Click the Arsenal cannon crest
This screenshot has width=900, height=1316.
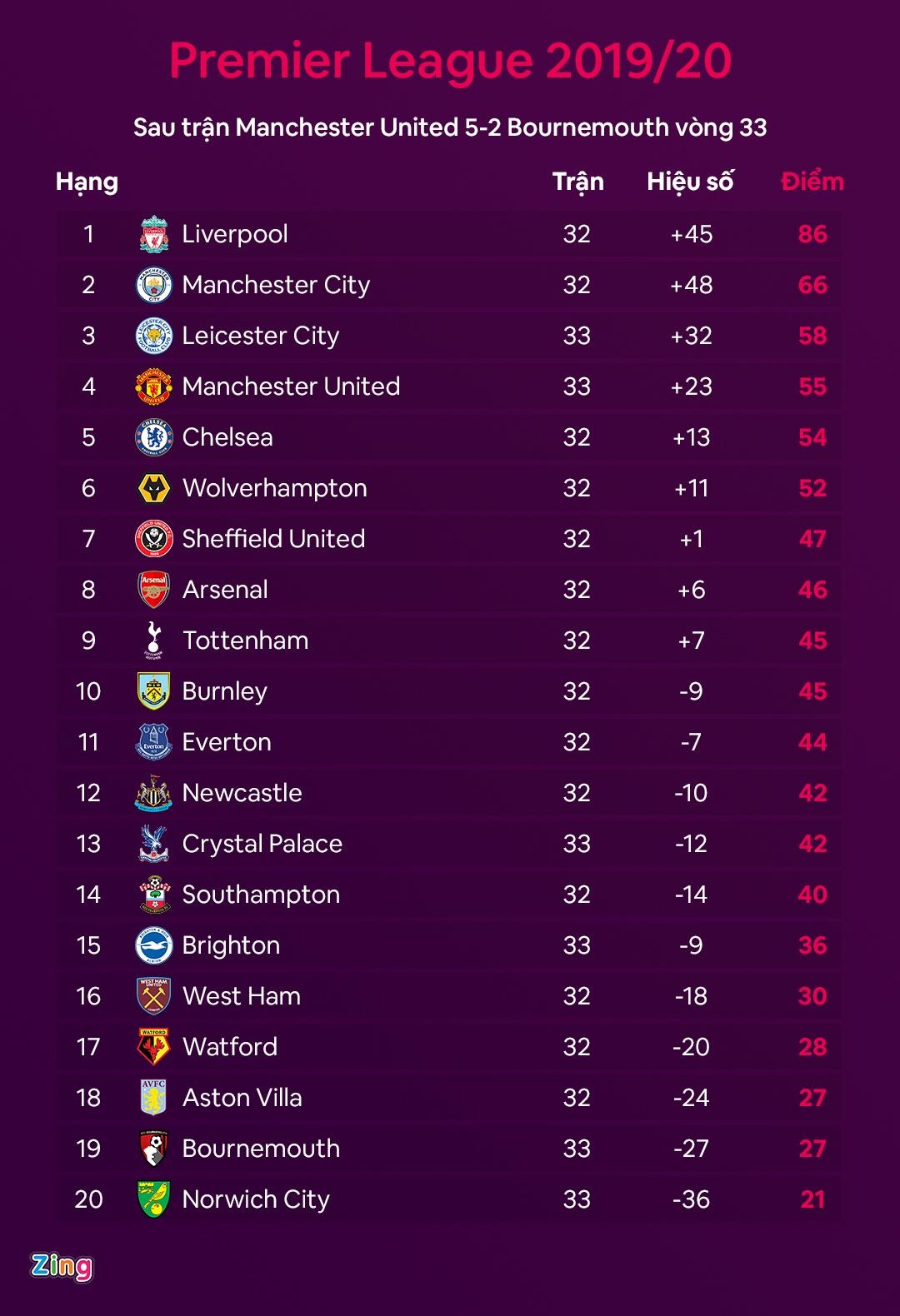pos(154,590)
